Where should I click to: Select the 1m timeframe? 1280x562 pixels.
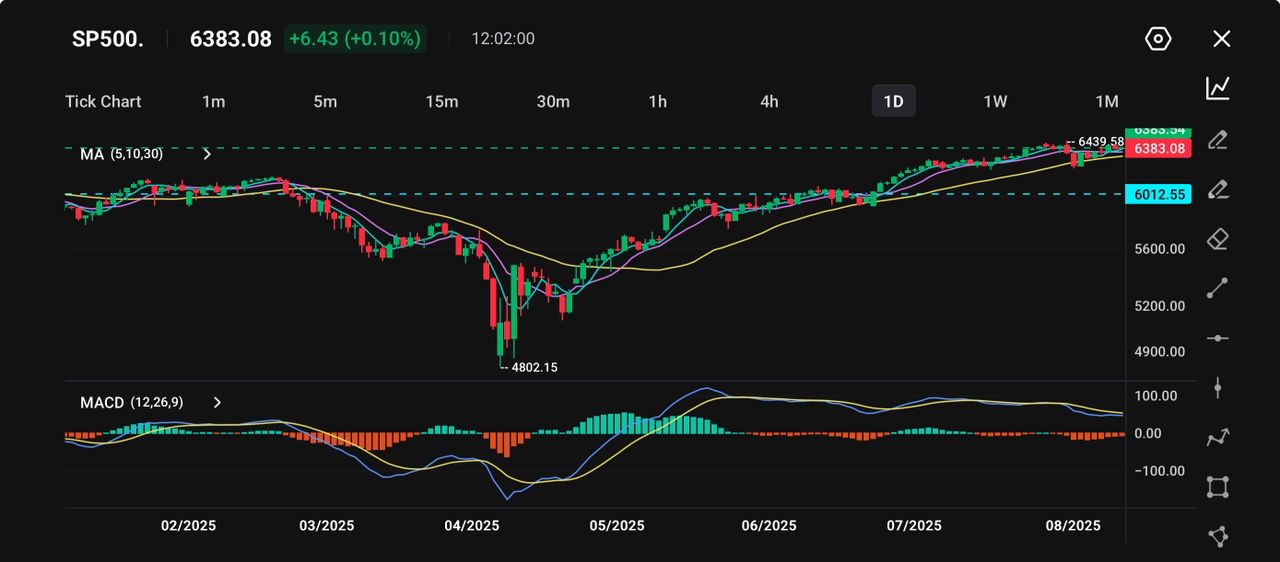213,101
